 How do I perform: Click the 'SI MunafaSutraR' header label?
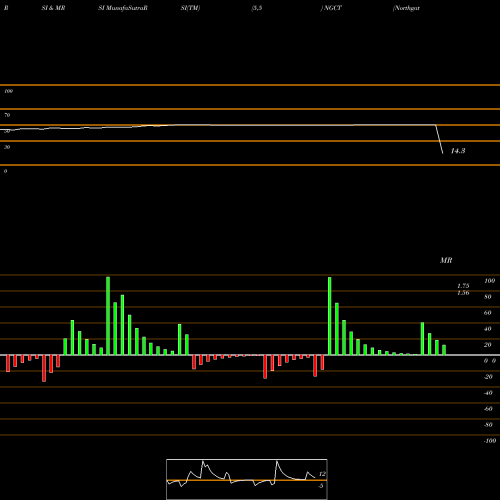tap(123, 8)
